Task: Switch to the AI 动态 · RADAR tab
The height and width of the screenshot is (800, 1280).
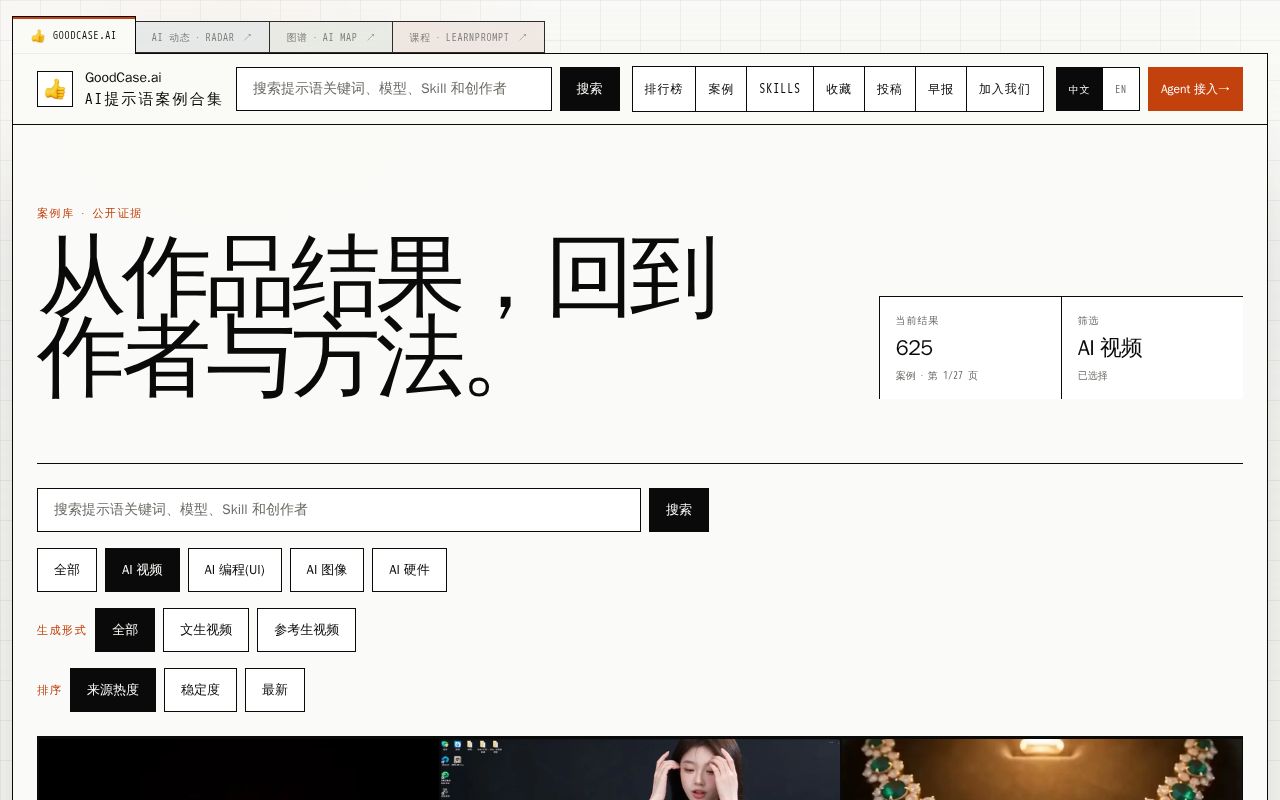Action: click(202, 37)
